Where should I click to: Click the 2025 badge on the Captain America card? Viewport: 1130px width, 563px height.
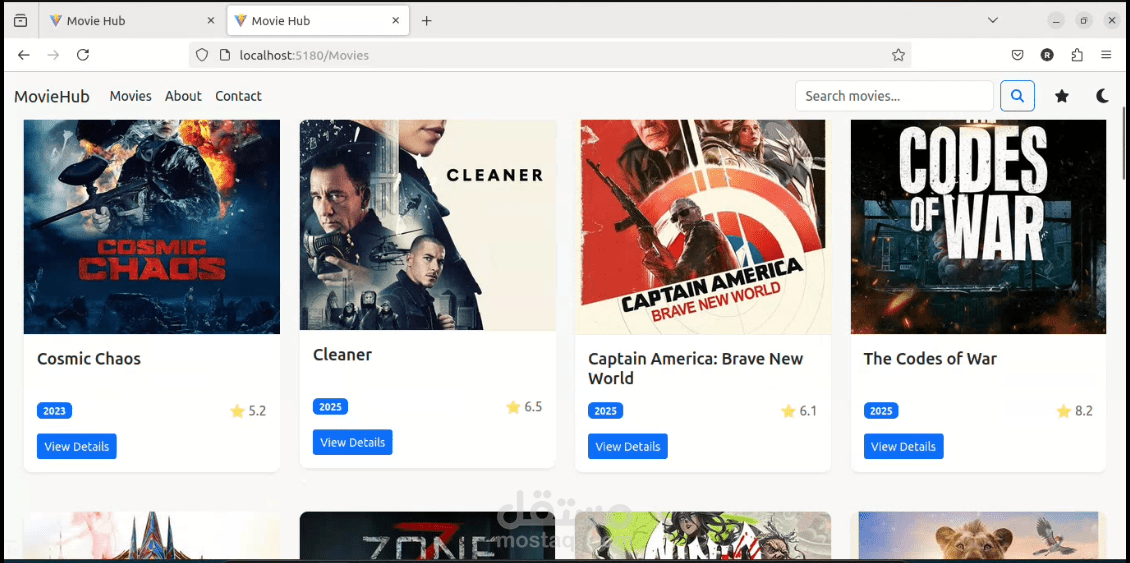click(x=605, y=411)
